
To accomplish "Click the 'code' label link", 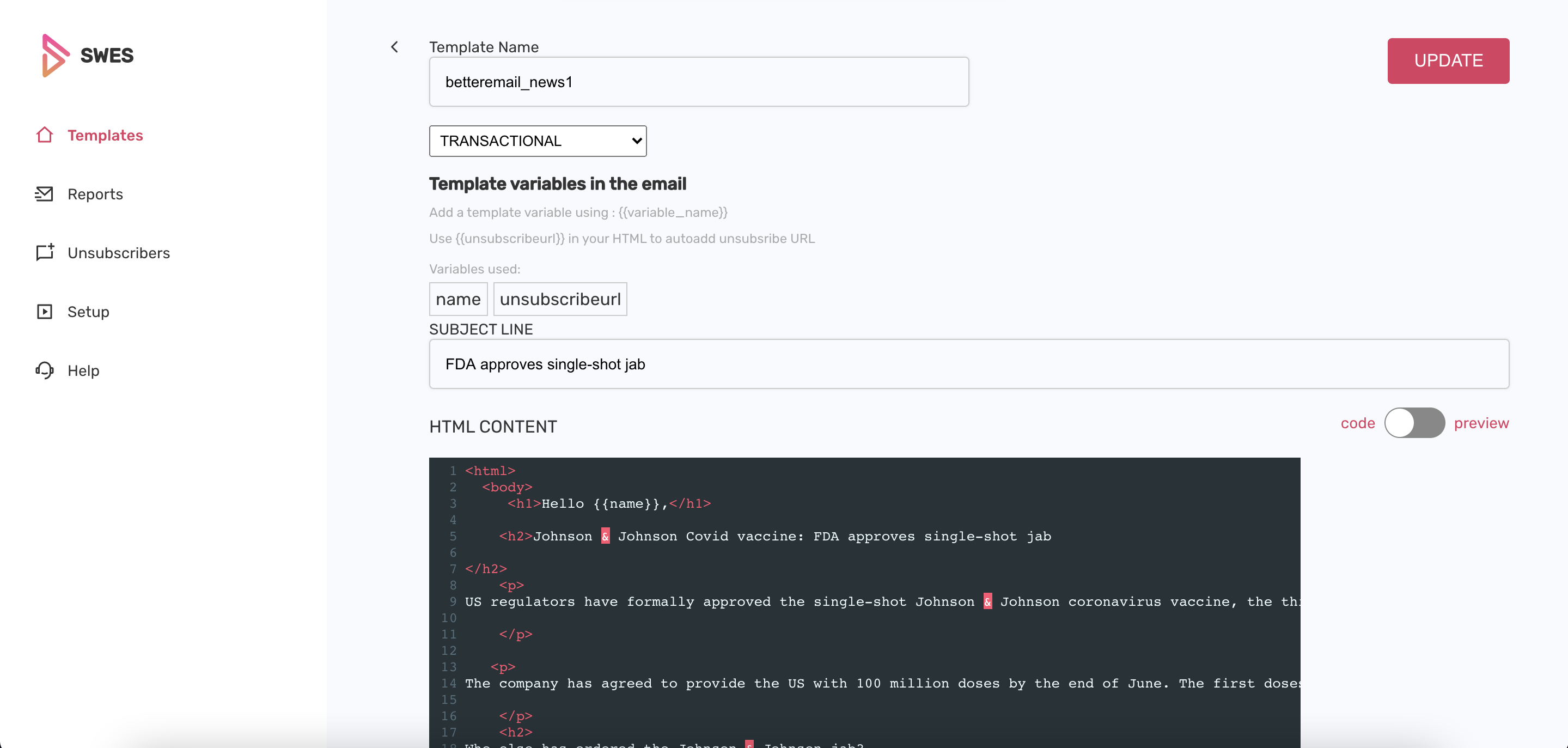I will tap(1357, 423).
